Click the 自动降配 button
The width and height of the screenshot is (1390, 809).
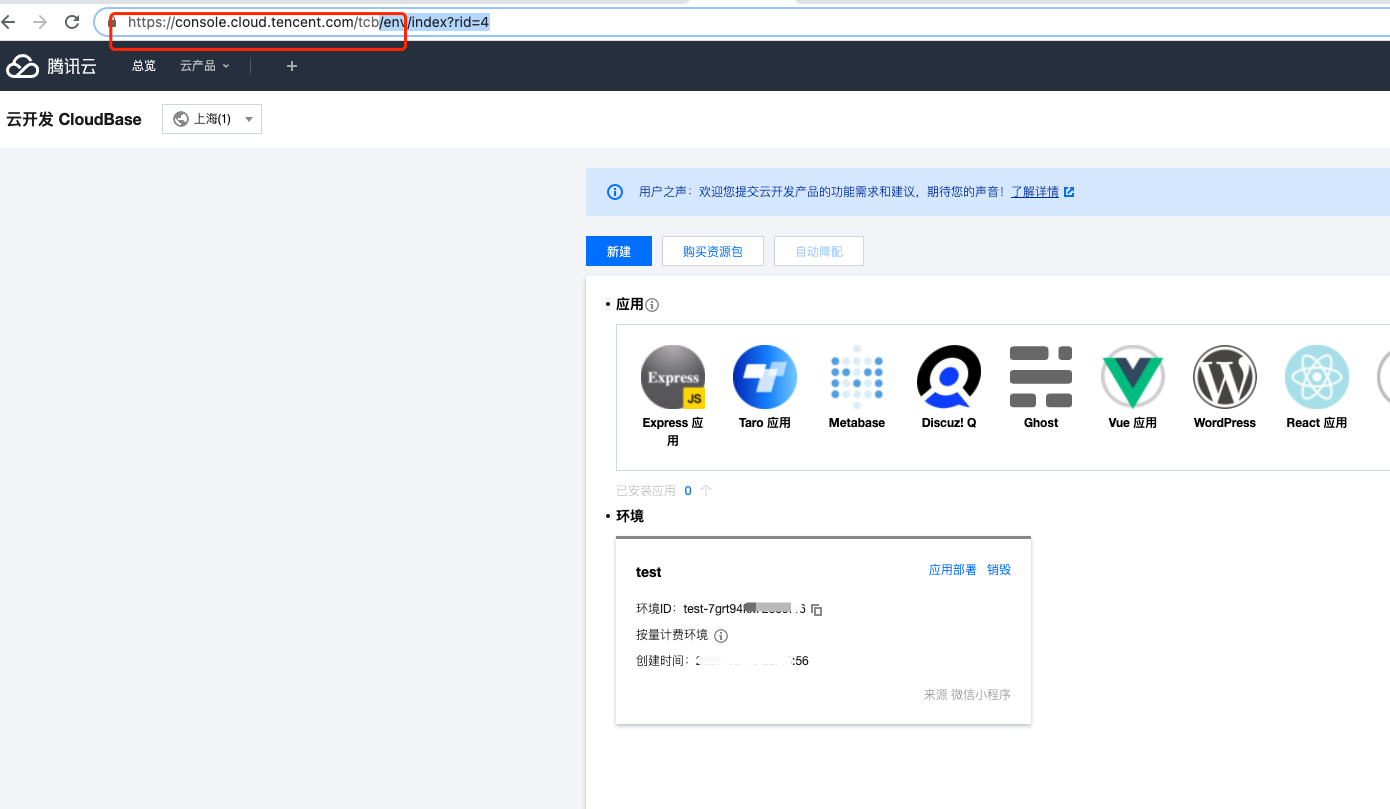(x=819, y=251)
